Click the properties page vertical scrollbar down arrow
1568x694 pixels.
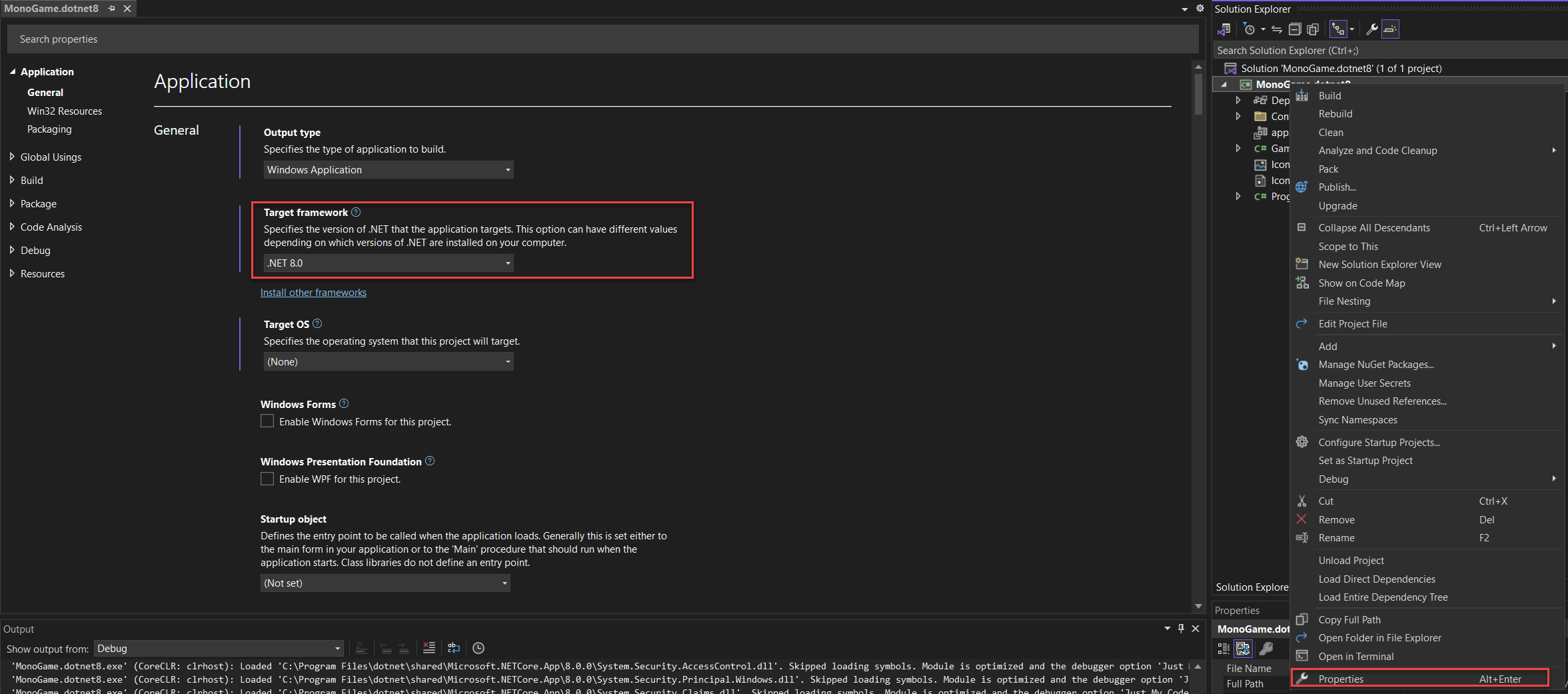click(1198, 606)
